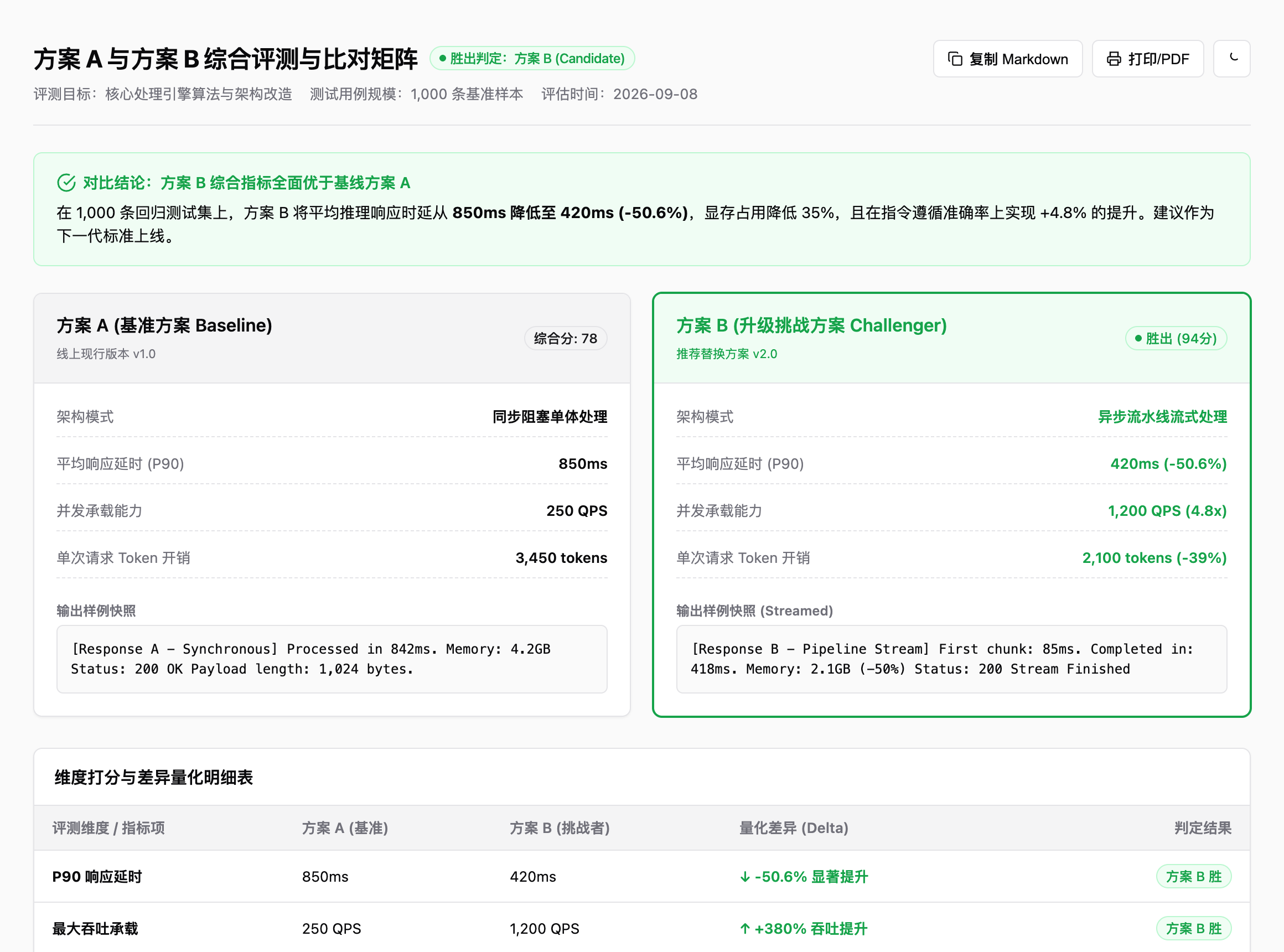This screenshot has height=952, width=1284.
Task: Click the 2,100 tokens (-39%) value
Action: pos(1154,558)
